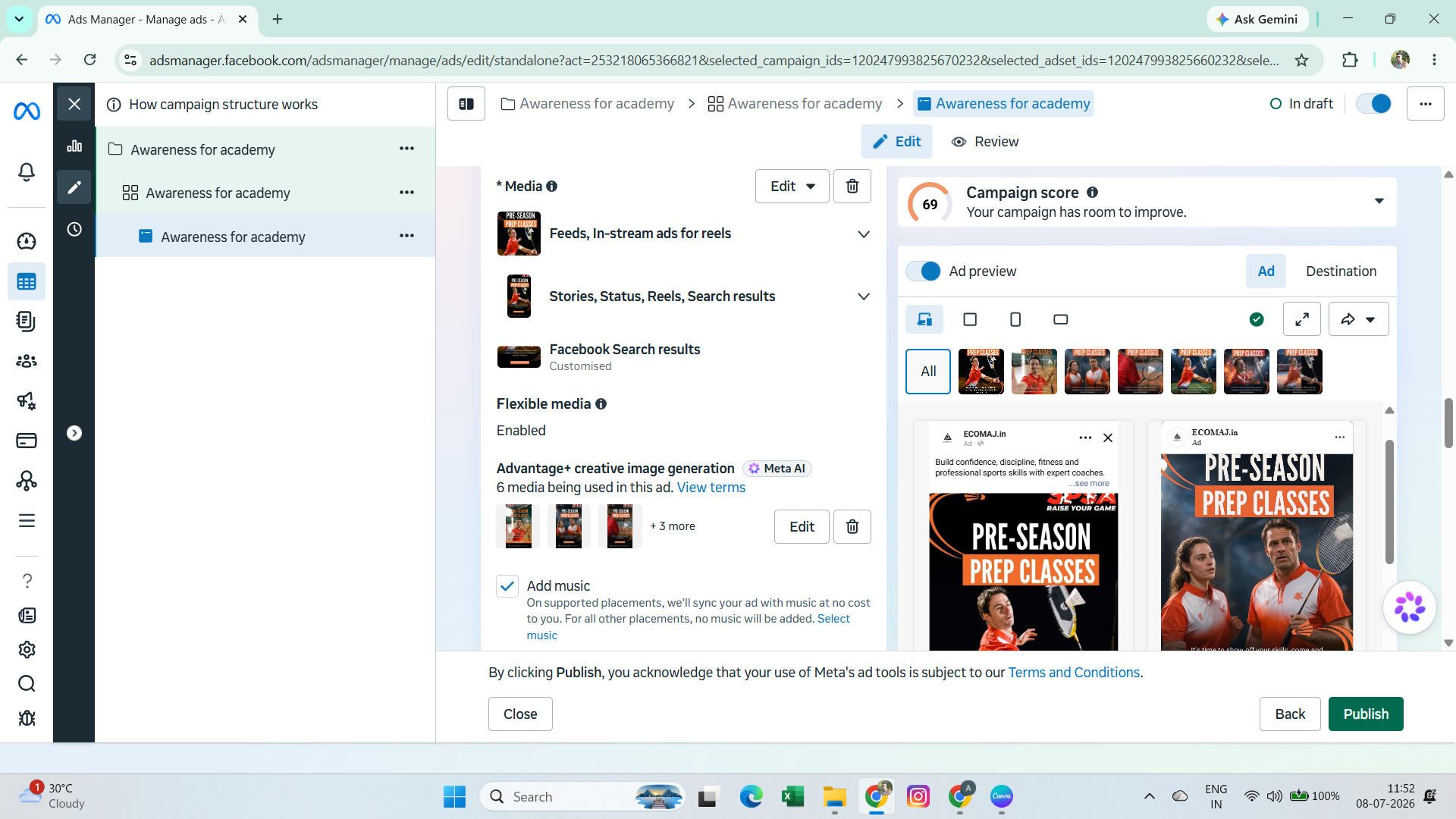
Task: Select horizontal preview format icon
Action: [1061, 319]
